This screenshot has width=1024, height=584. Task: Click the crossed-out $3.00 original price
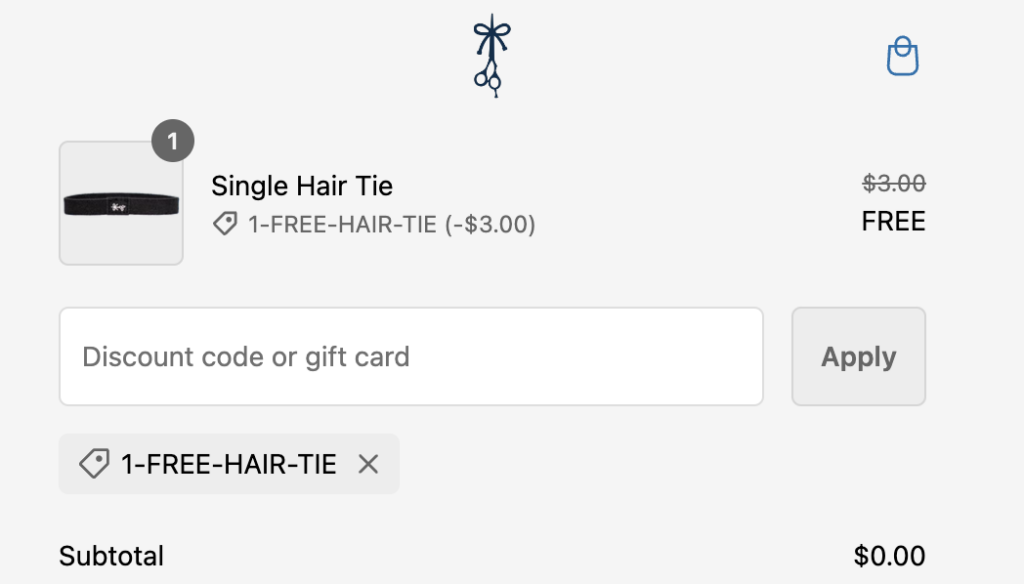point(894,184)
